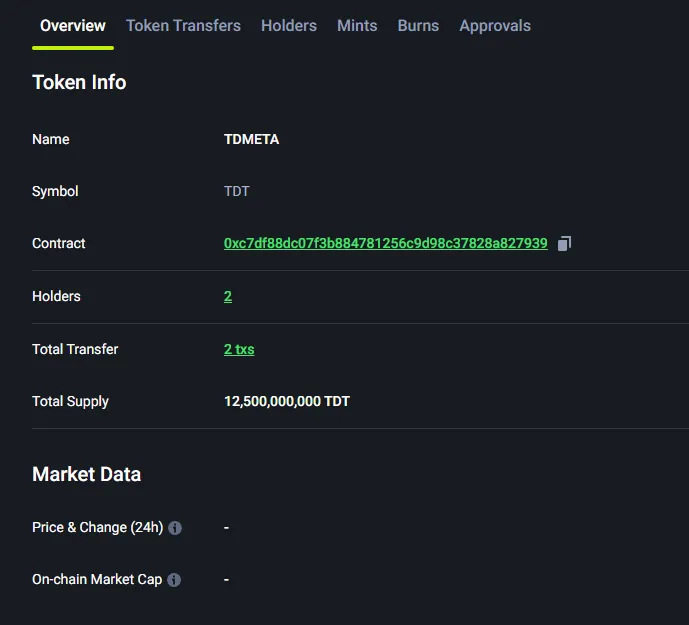Copy the contract address using copy icon
The width and height of the screenshot is (689, 625).
tap(564, 243)
